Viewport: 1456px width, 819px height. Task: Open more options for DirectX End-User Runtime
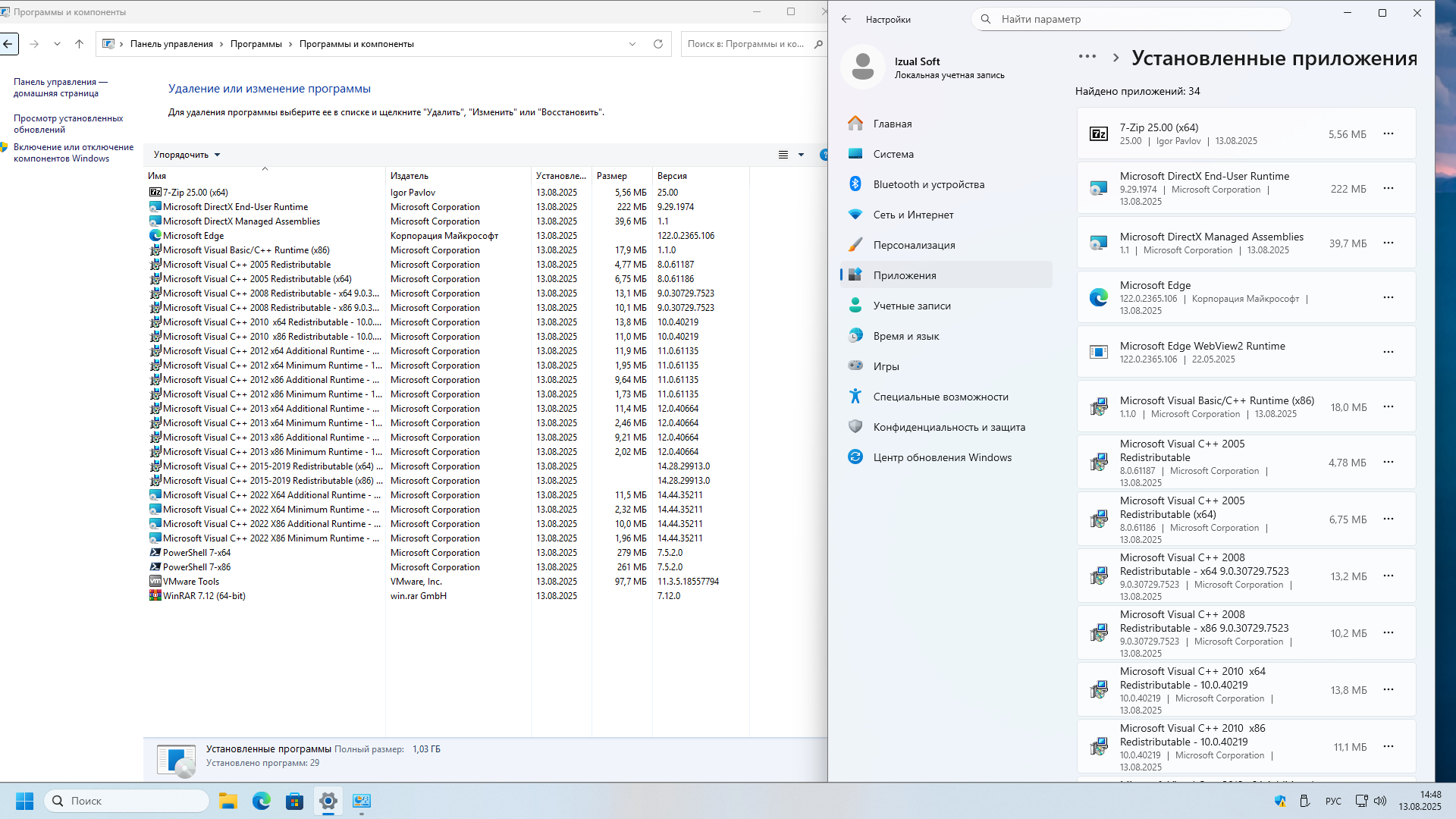(1389, 189)
